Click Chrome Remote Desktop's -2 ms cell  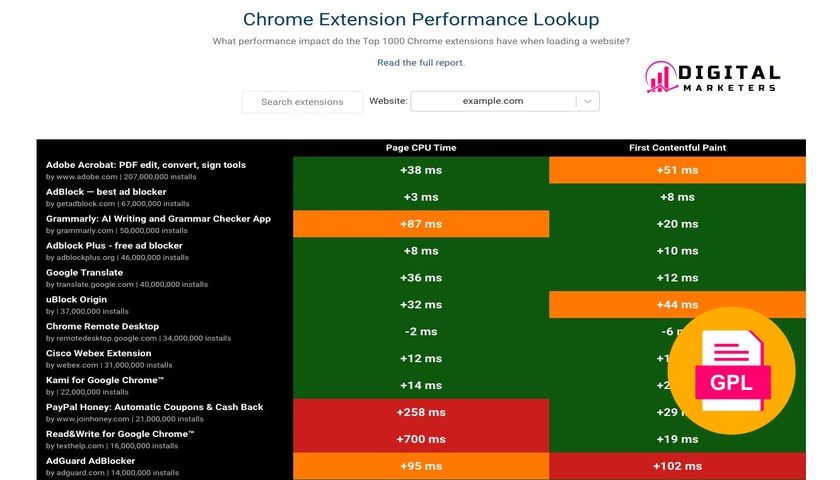421,332
